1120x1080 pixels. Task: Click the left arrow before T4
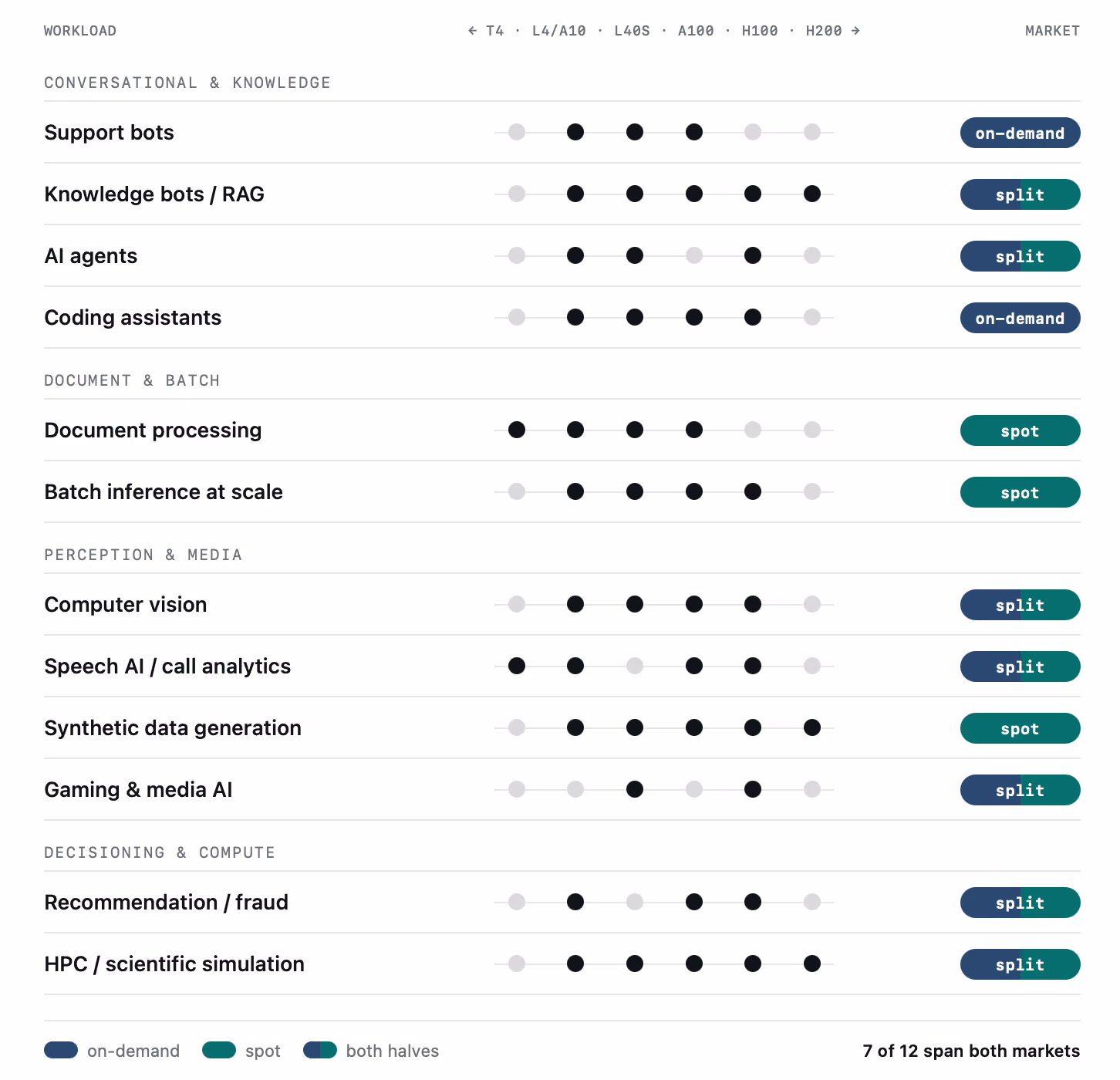pos(472,31)
